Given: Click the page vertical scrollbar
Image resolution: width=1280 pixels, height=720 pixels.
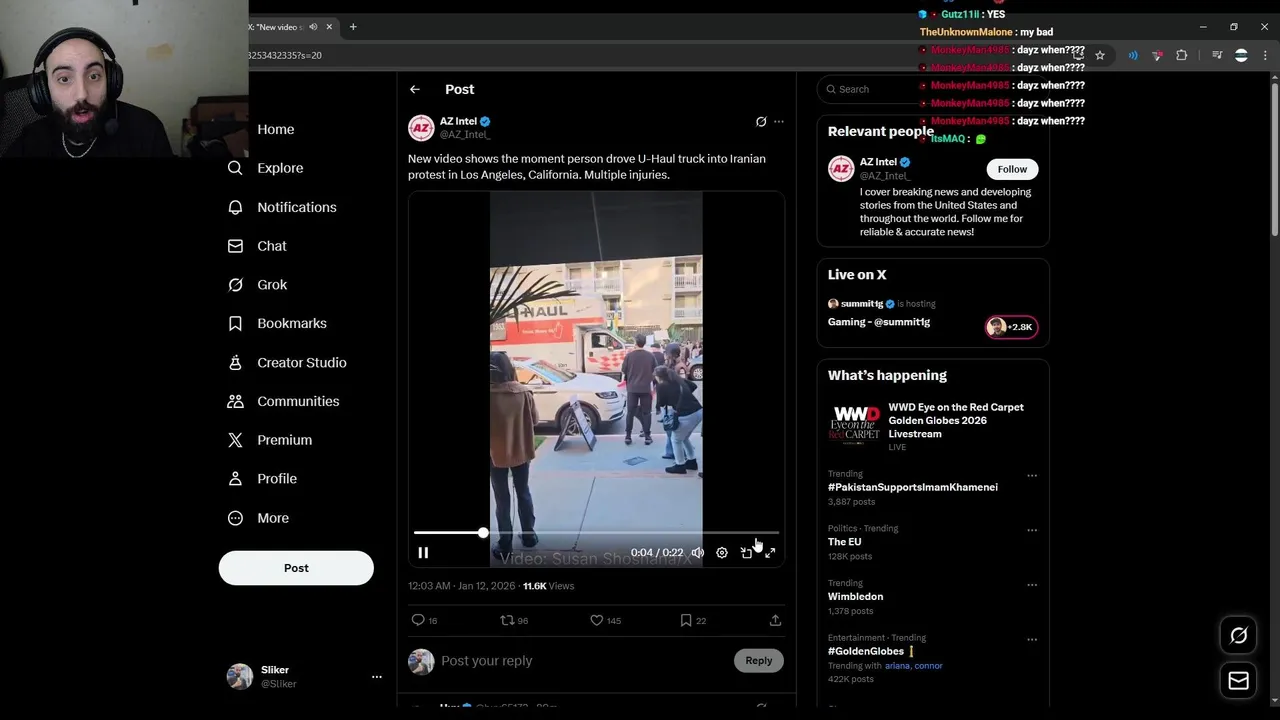Looking at the screenshot, I should point(1274,160).
